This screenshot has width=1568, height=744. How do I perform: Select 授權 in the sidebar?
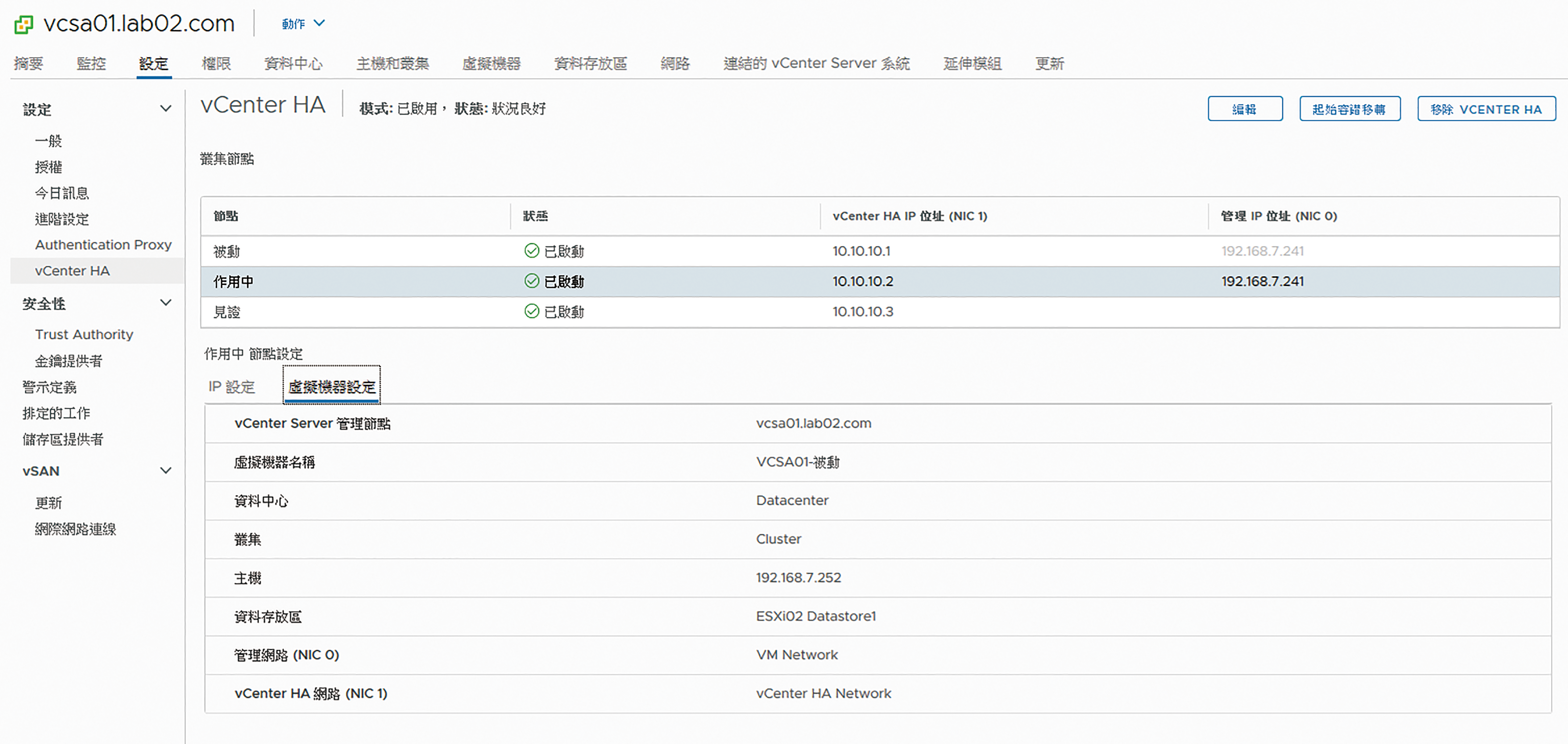tap(49, 167)
